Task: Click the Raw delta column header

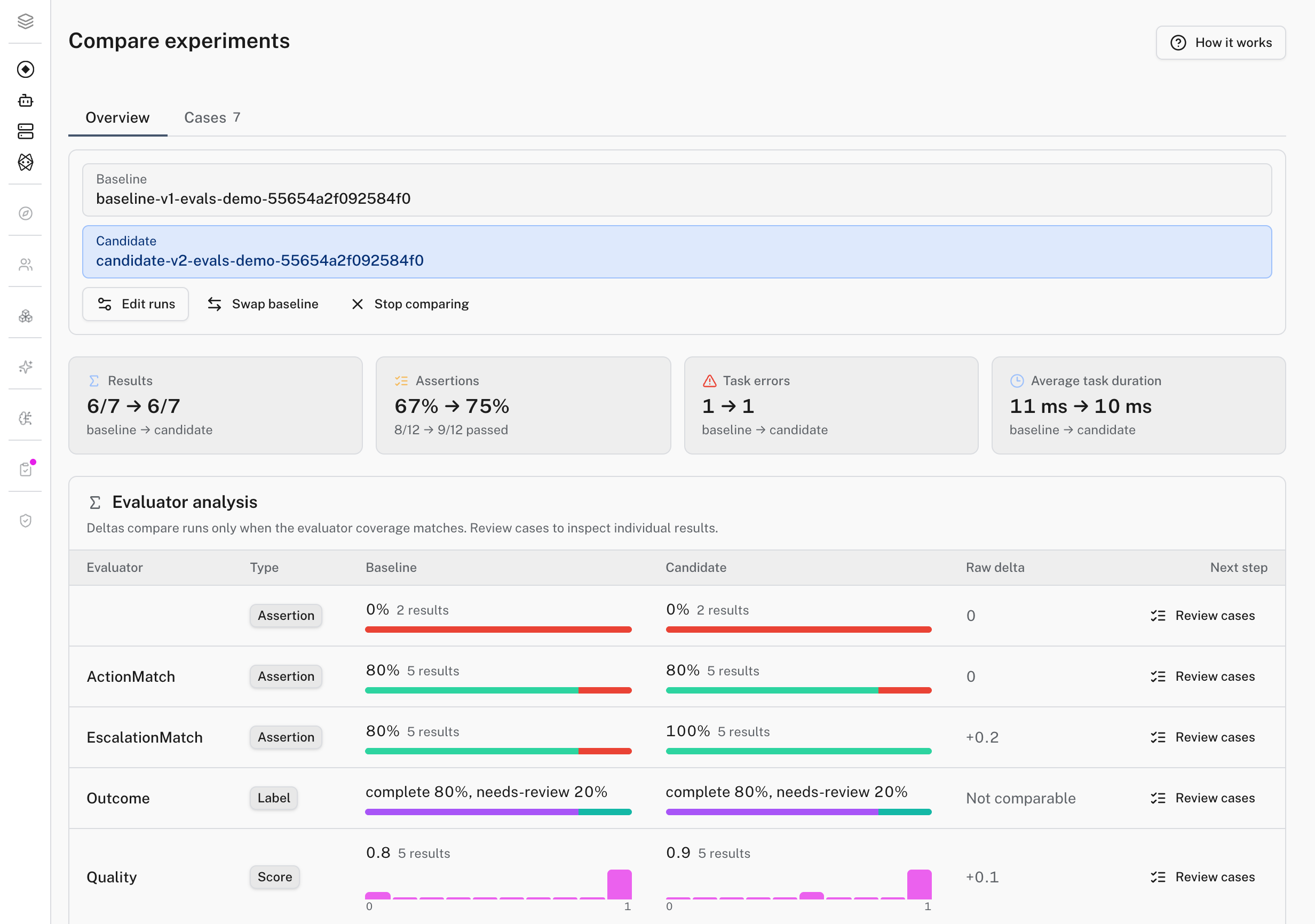Action: pyautogui.click(x=995, y=567)
